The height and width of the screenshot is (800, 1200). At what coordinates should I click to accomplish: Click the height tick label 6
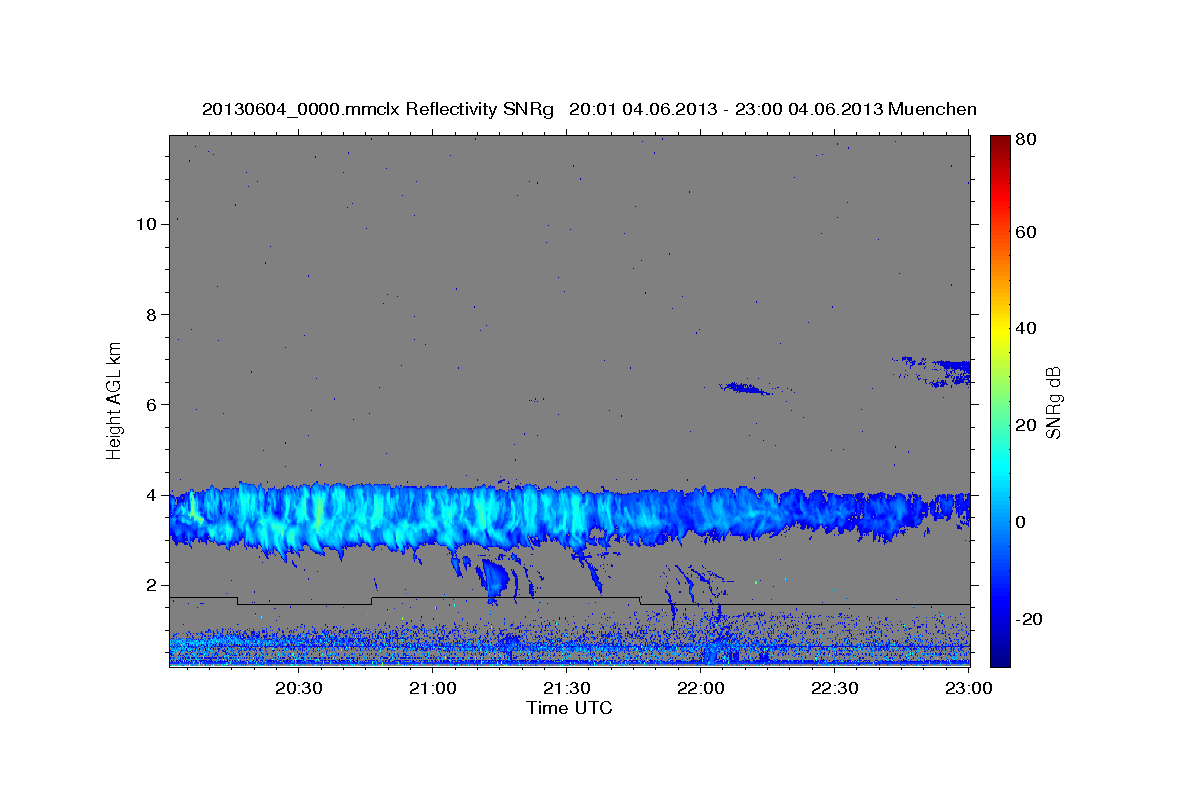point(151,404)
